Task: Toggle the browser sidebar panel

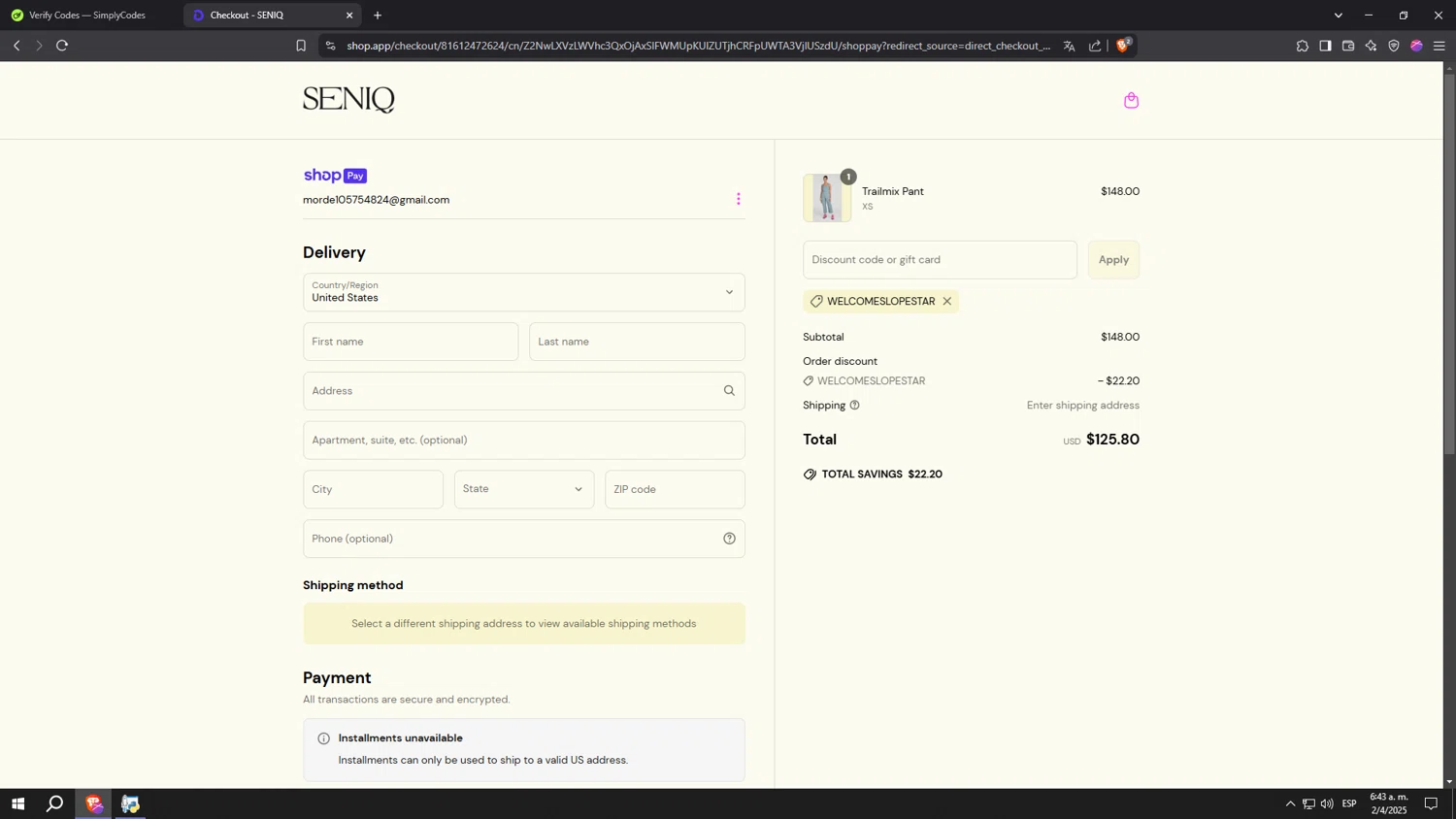Action: point(1325,46)
